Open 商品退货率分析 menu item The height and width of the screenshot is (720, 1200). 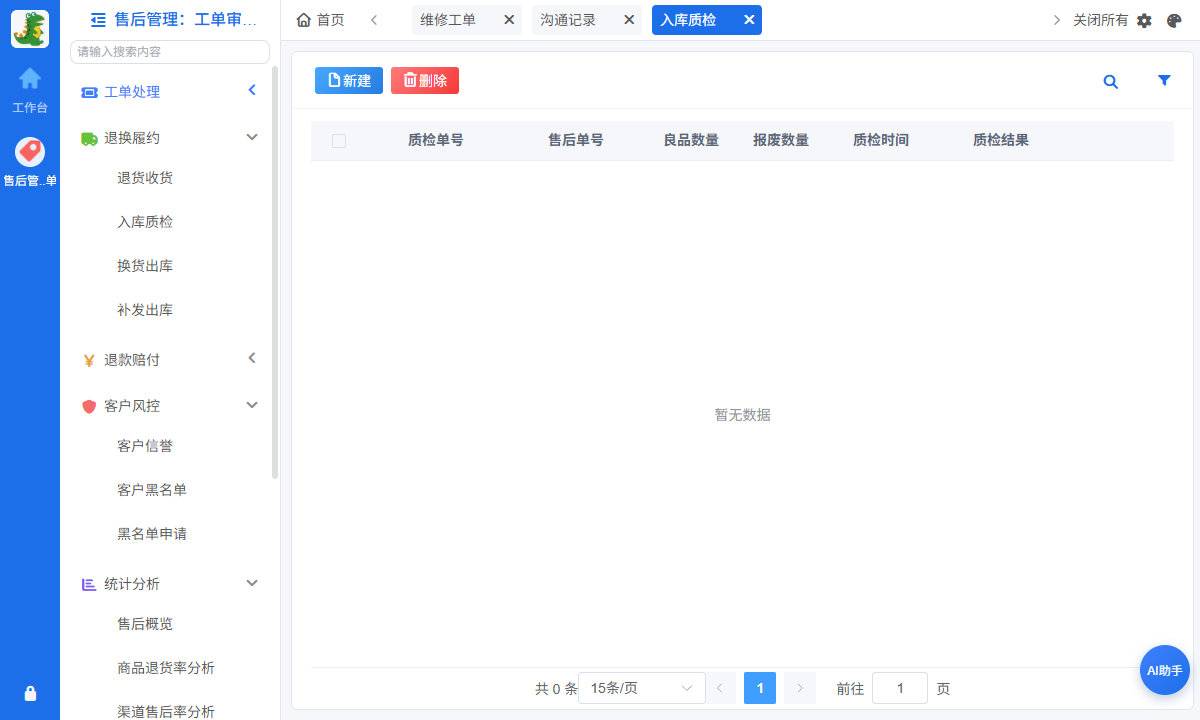coord(166,668)
